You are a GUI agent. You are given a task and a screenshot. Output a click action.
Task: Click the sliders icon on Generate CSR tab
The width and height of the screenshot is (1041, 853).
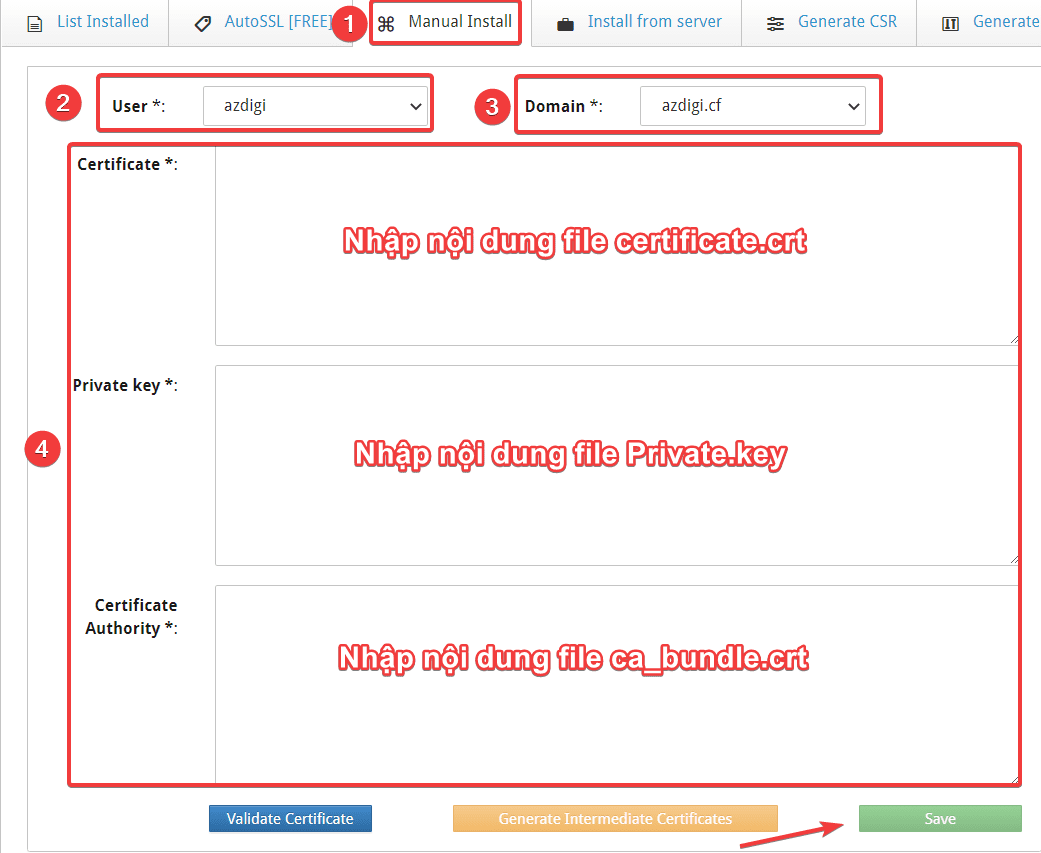775,21
